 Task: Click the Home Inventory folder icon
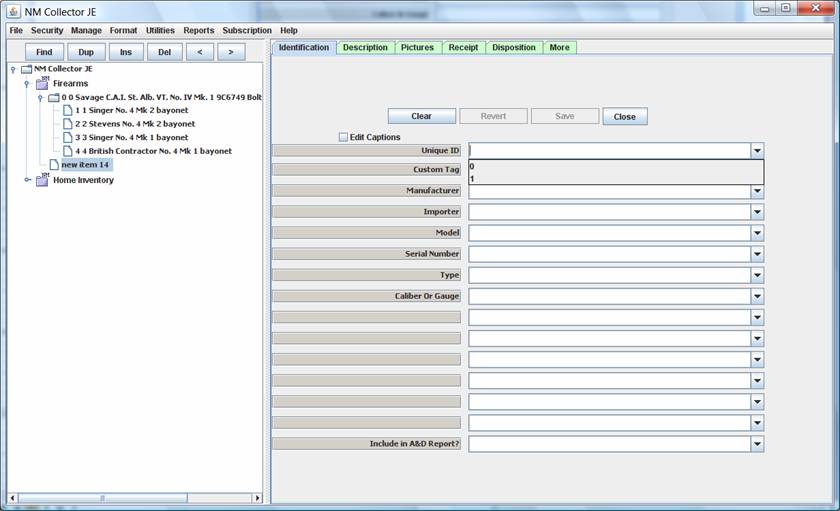click(42, 180)
